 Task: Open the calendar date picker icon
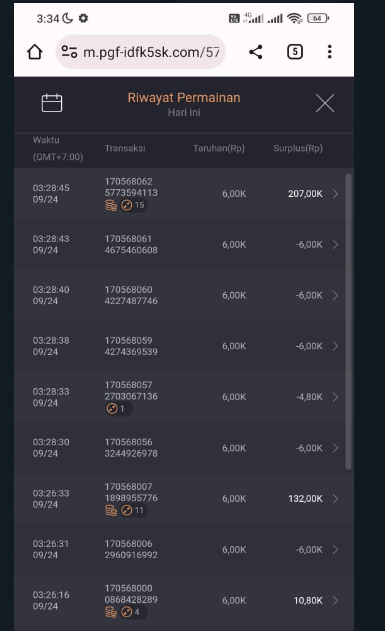click(52, 103)
